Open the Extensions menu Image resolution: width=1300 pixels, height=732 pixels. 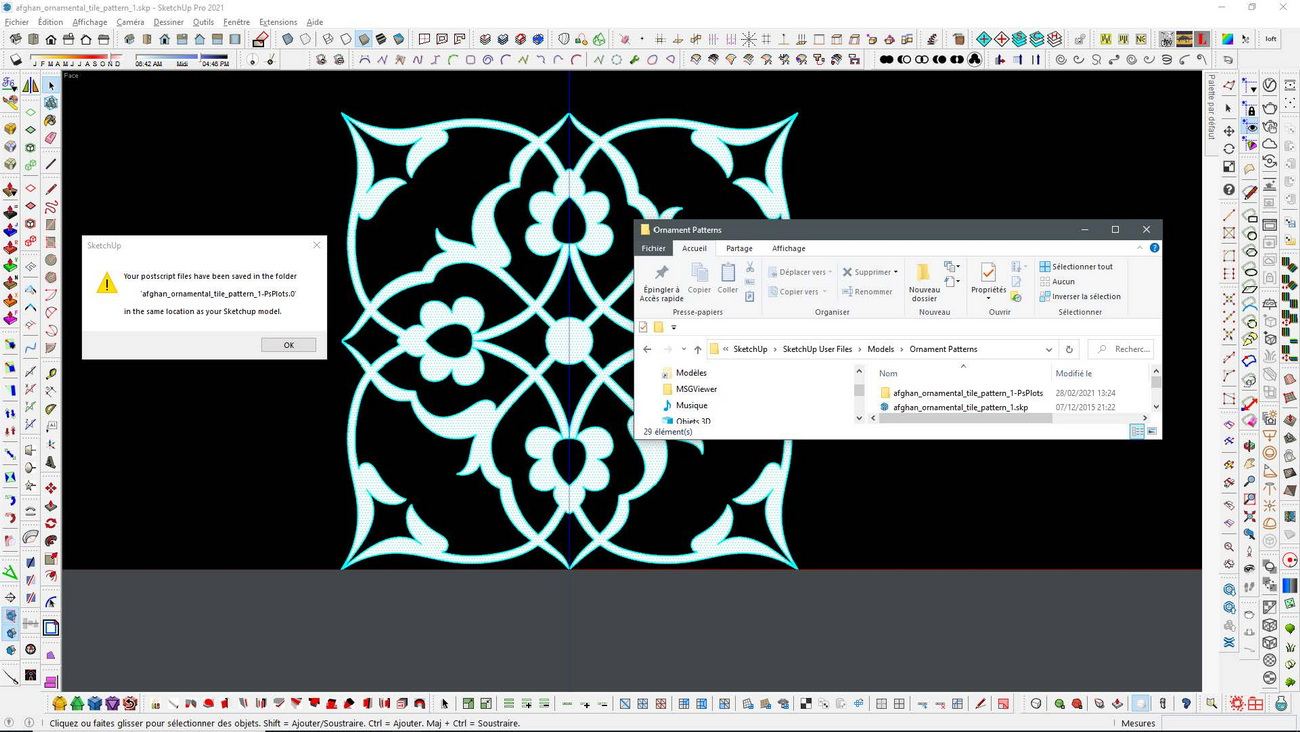(278, 22)
